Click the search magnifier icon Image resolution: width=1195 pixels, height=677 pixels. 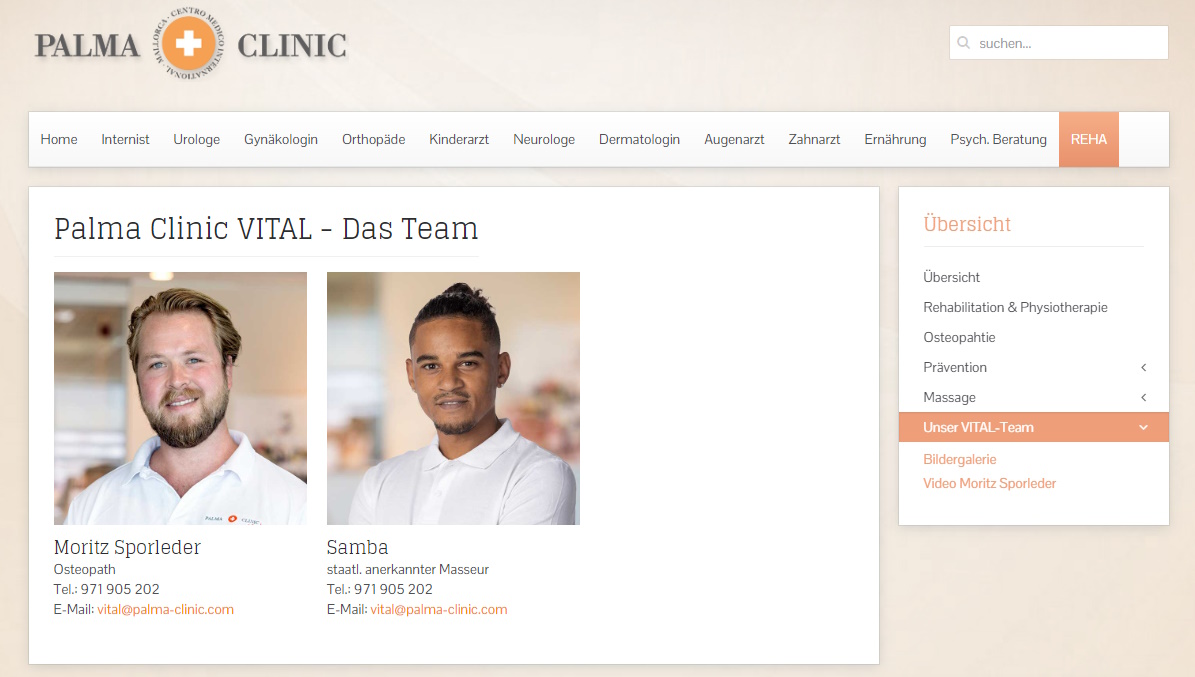click(963, 43)
